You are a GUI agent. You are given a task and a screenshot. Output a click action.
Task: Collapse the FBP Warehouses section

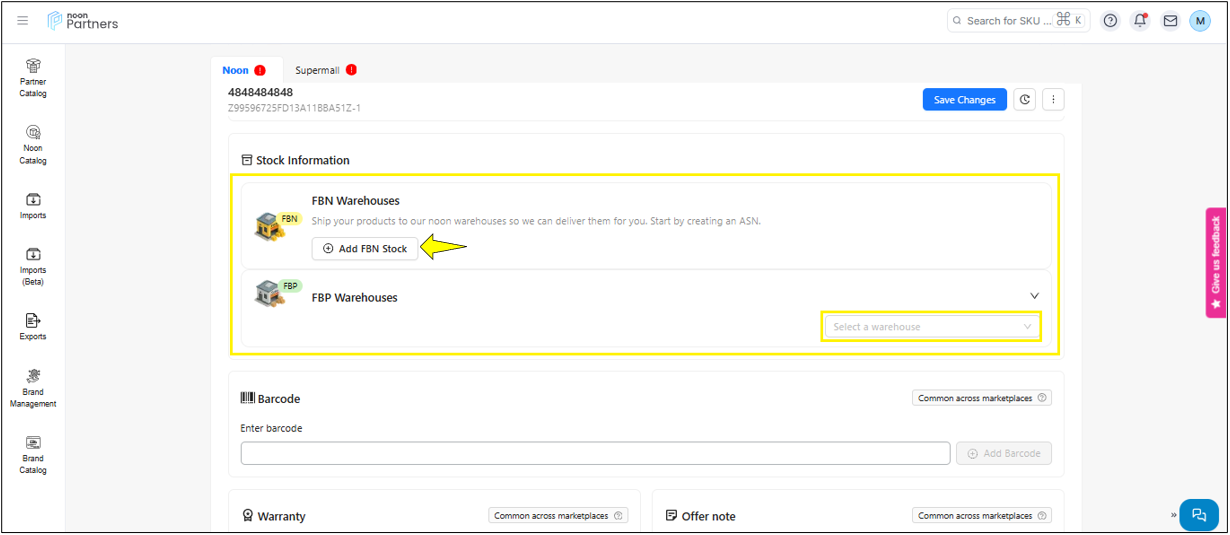point(1034,296)
